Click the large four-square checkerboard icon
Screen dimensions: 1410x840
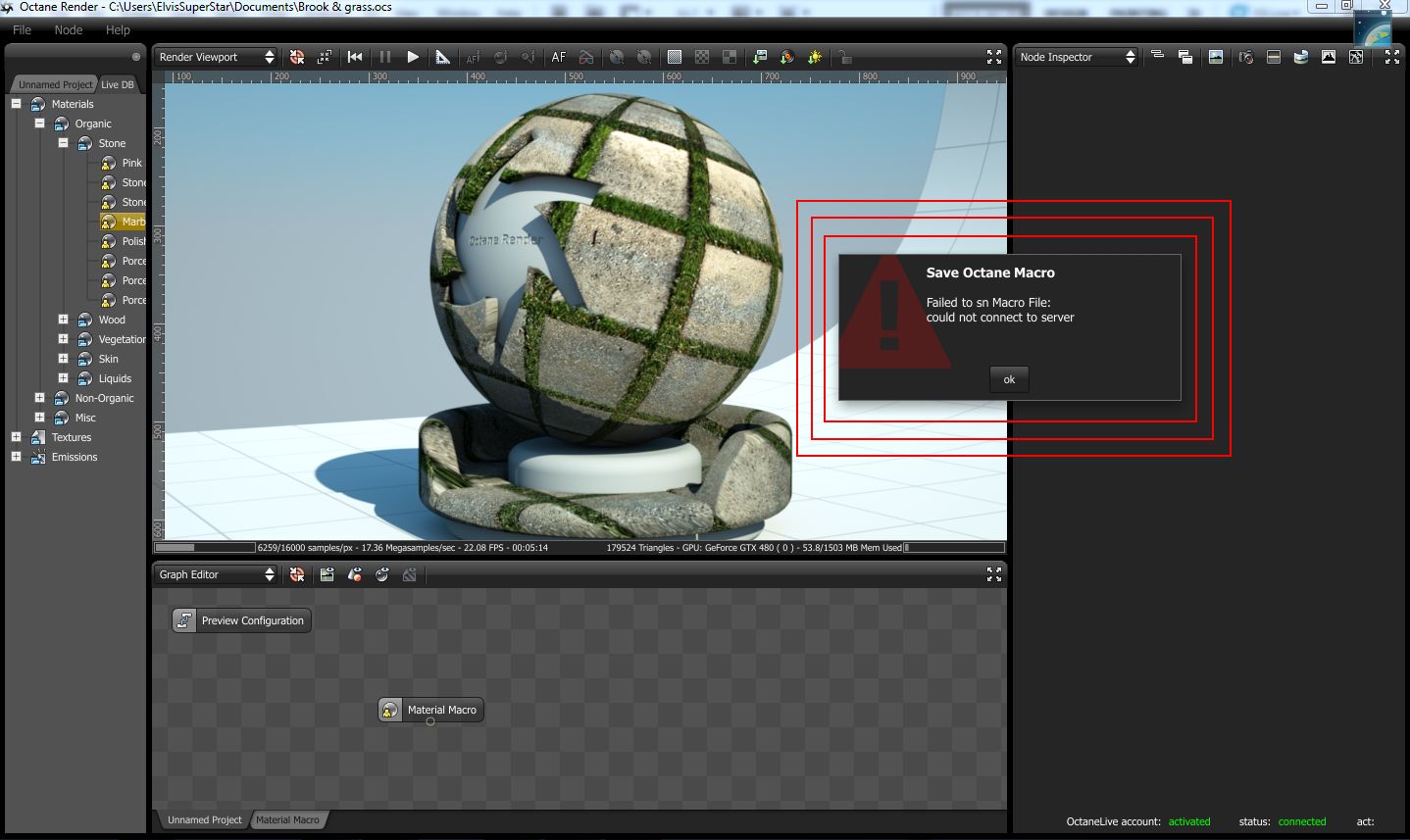tap(730, 57)
